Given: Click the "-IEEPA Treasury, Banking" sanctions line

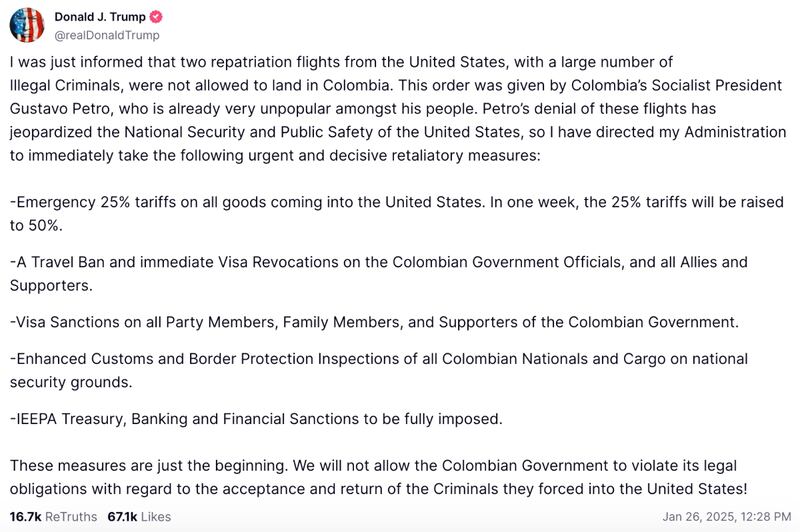Looking at the screenshot, I should [255, 418].
